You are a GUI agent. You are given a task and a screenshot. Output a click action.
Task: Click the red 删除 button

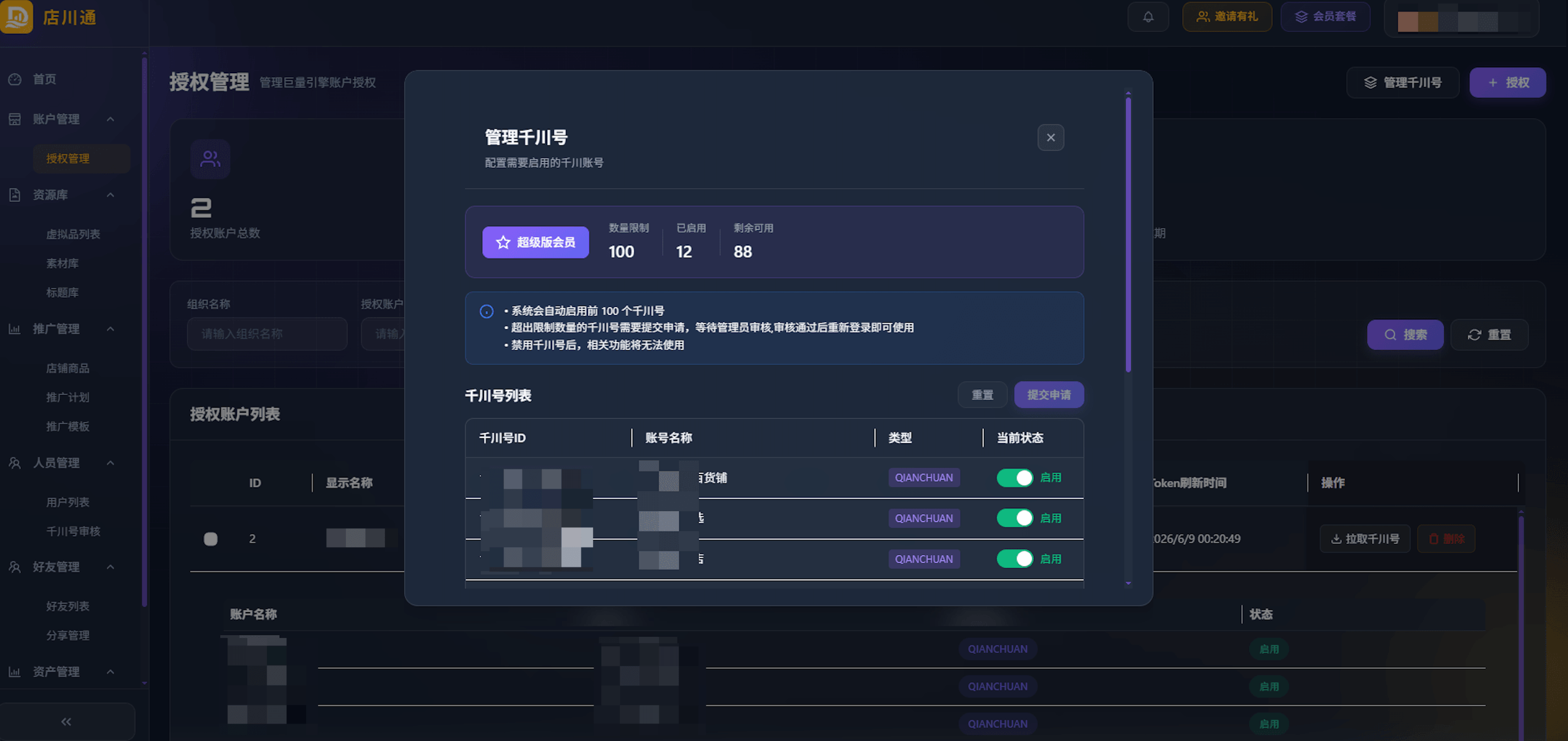(x=1446, y=539)
